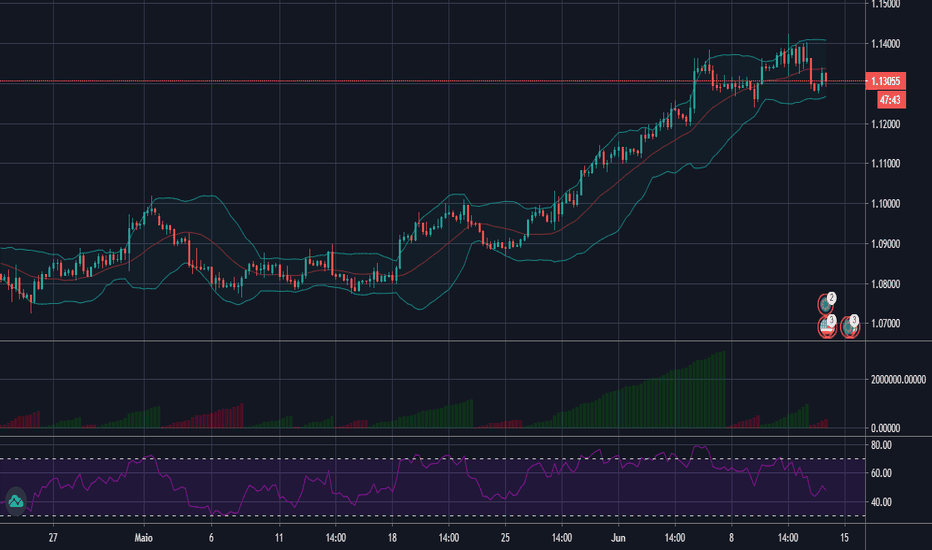The height and width of the screenshot is (550, 932).
Task: Click the current price label 1.13055
Action: [886, 81]
